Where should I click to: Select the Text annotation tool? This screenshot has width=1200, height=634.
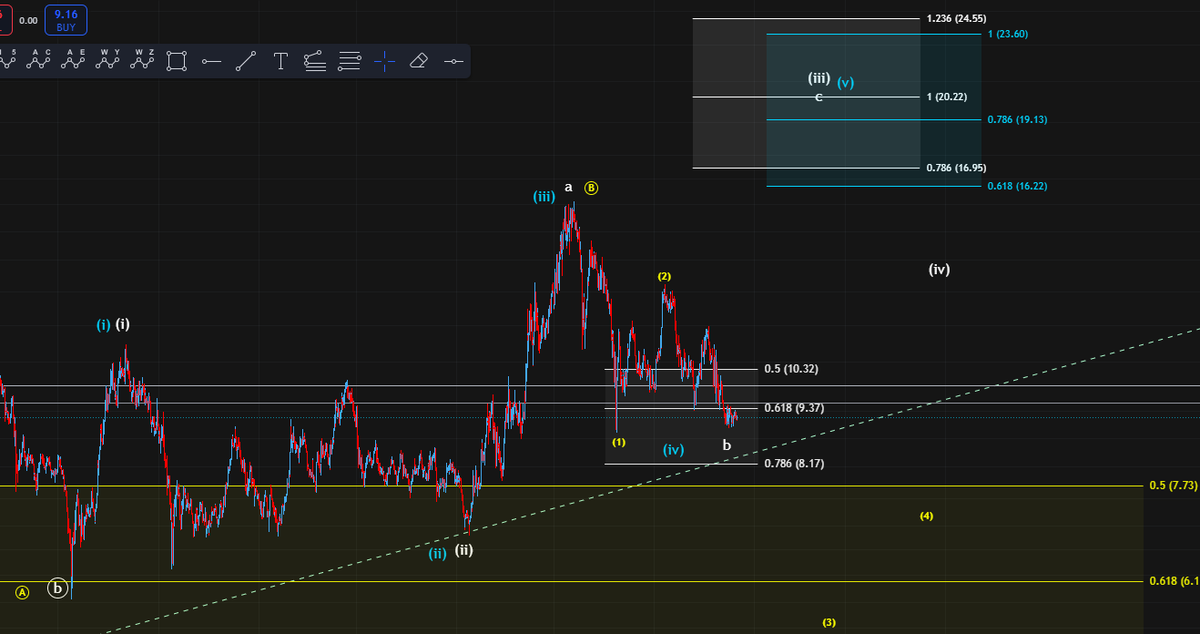[x=280, y=62]
